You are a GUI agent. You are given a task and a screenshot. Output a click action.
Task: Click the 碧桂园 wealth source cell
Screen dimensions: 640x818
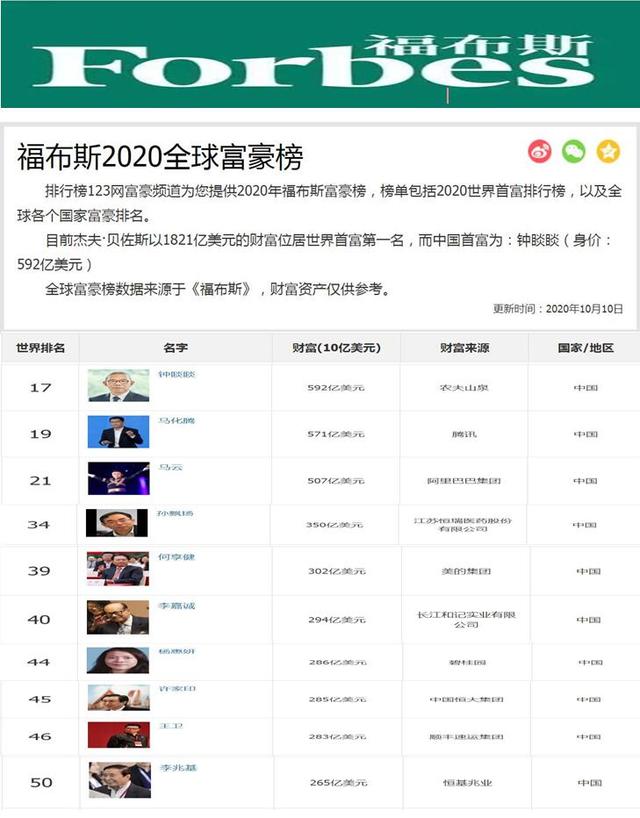(x=467, y=663)
